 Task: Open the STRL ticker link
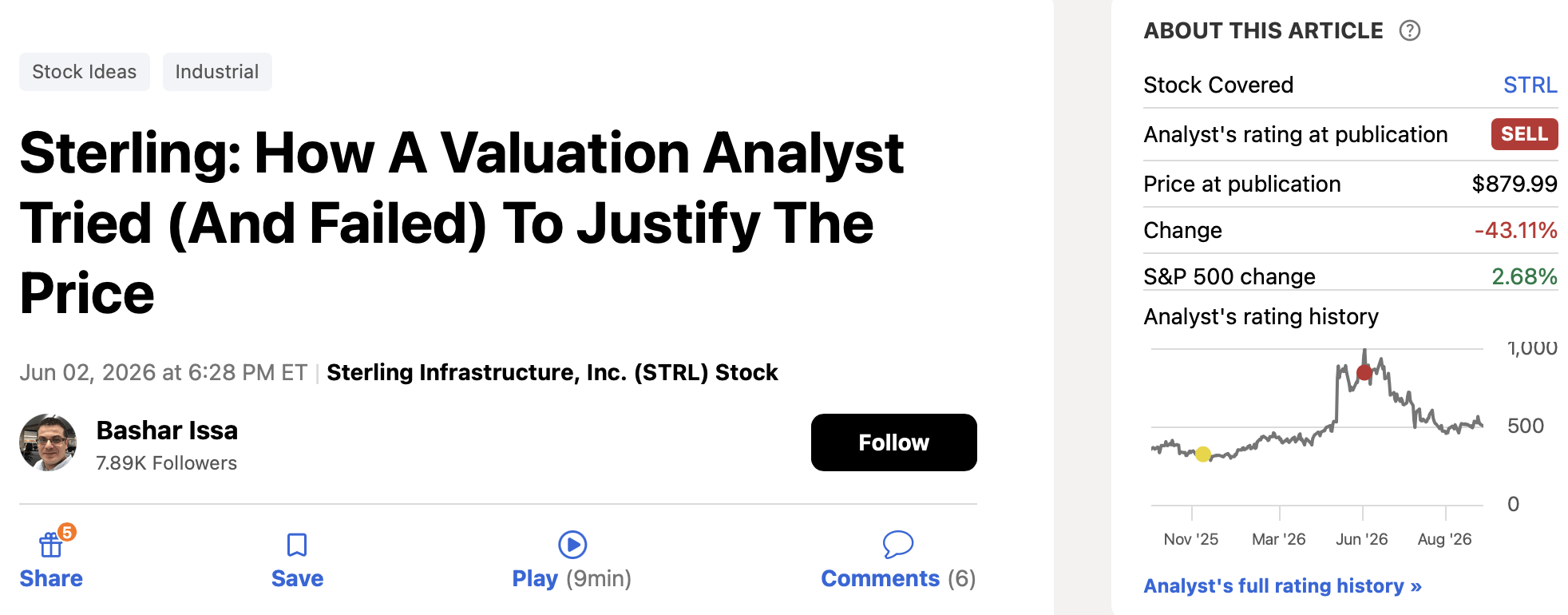coord(1530,85)
